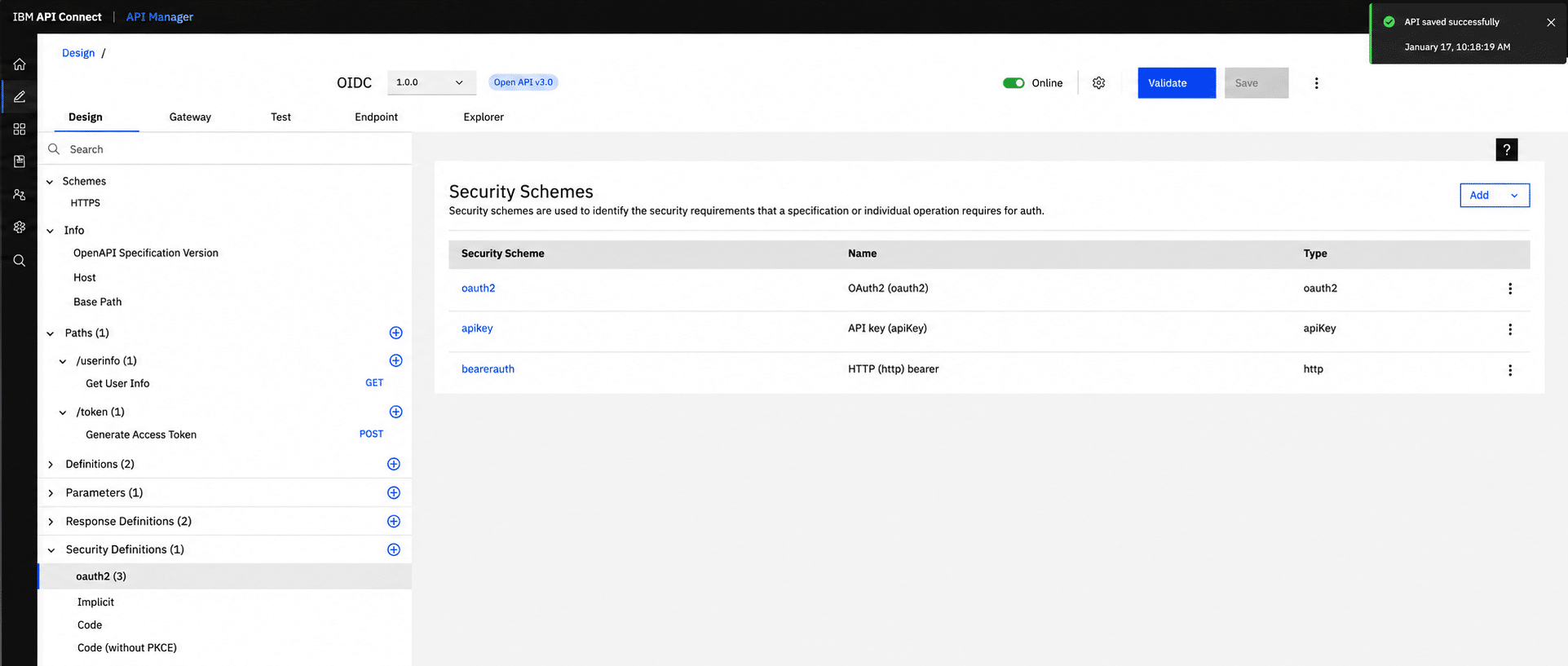
Task: Click the GET method label
Action: coord(374,382)
